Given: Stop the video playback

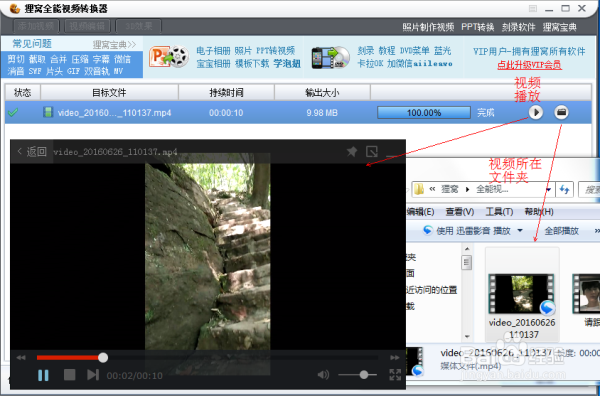Looking at the screenshot, I should pos(69,375).
